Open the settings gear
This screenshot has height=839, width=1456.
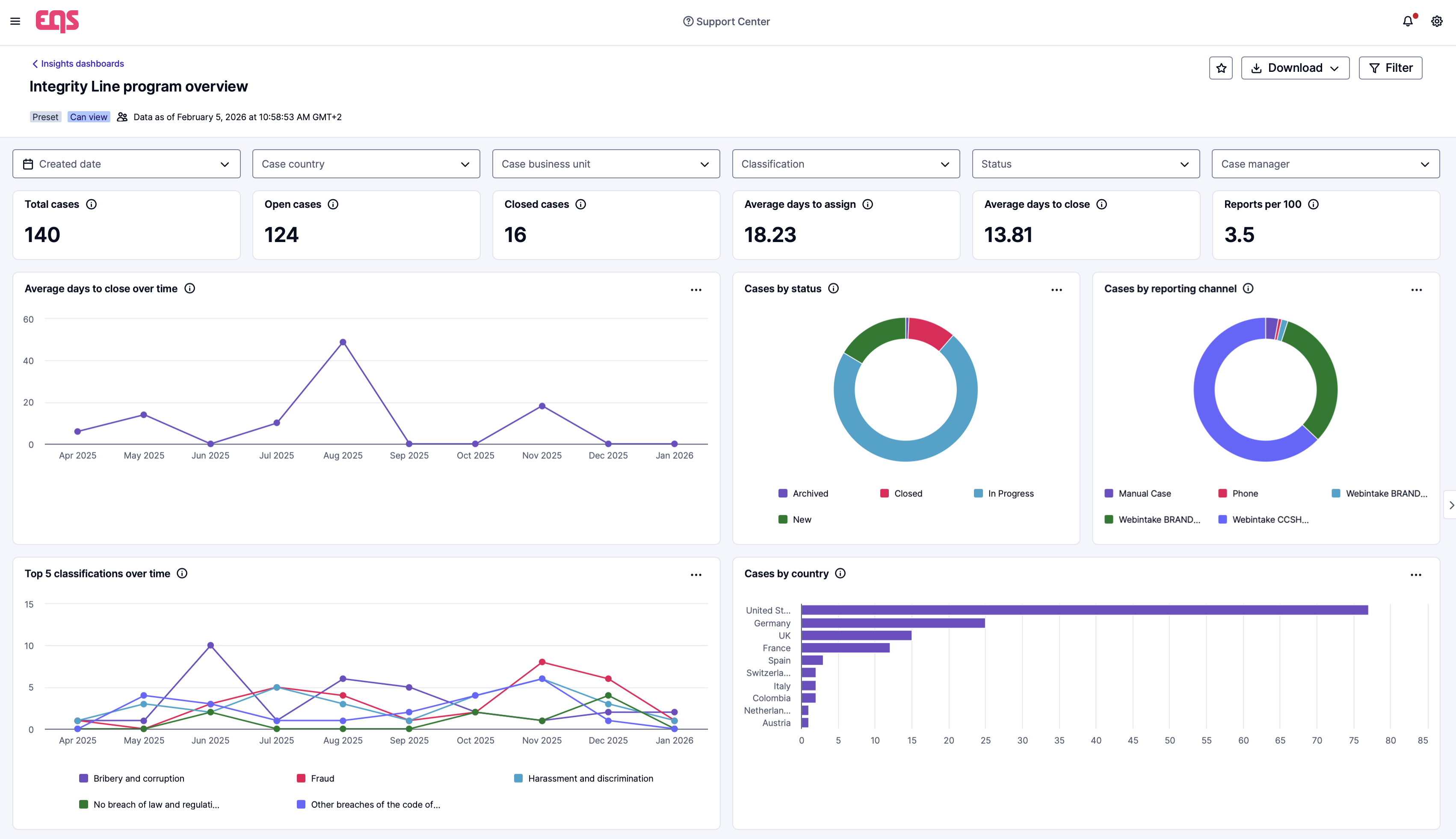[1437, 21]
